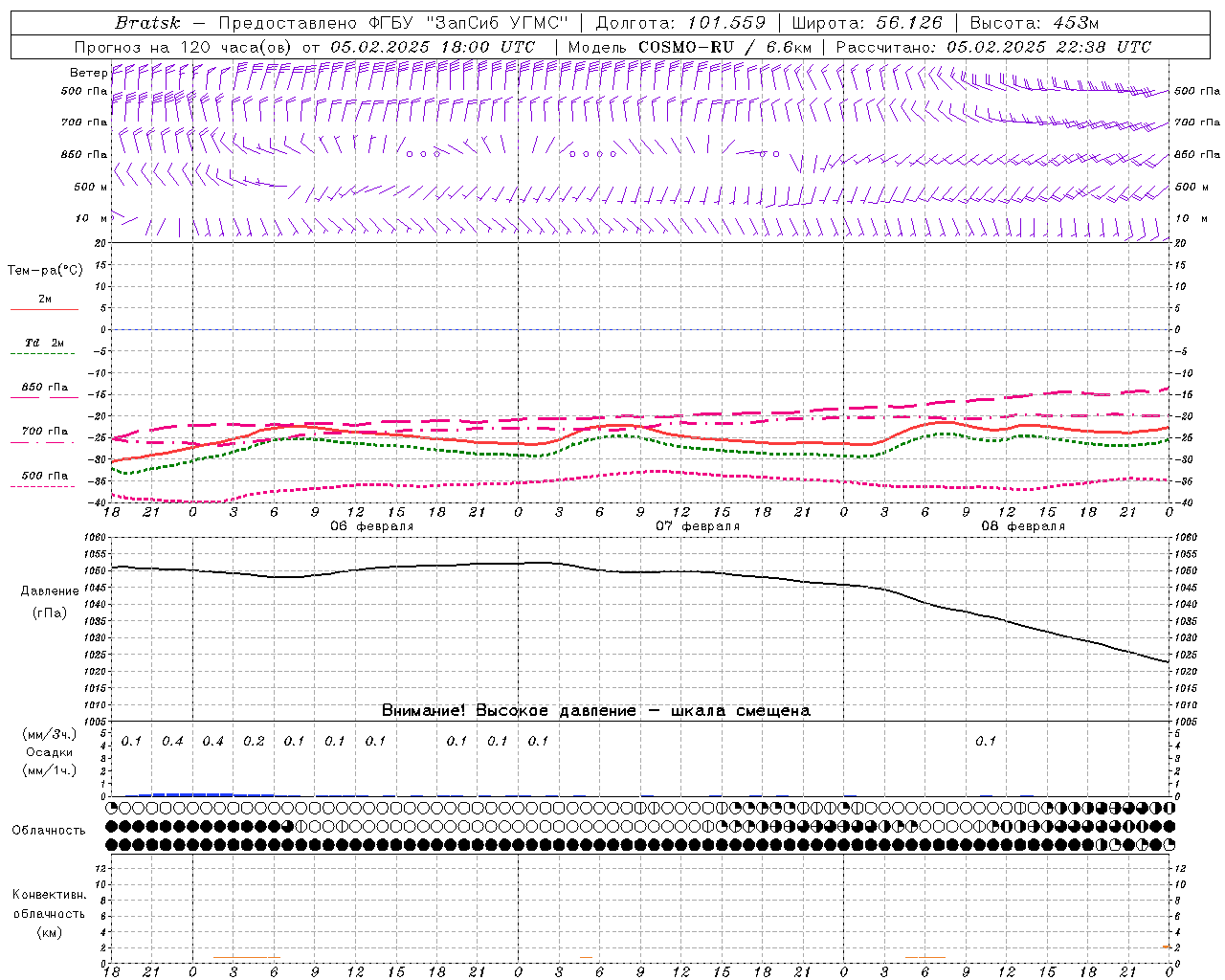Click the longitude value Долгота: 101.559

[x=680, y=23]
